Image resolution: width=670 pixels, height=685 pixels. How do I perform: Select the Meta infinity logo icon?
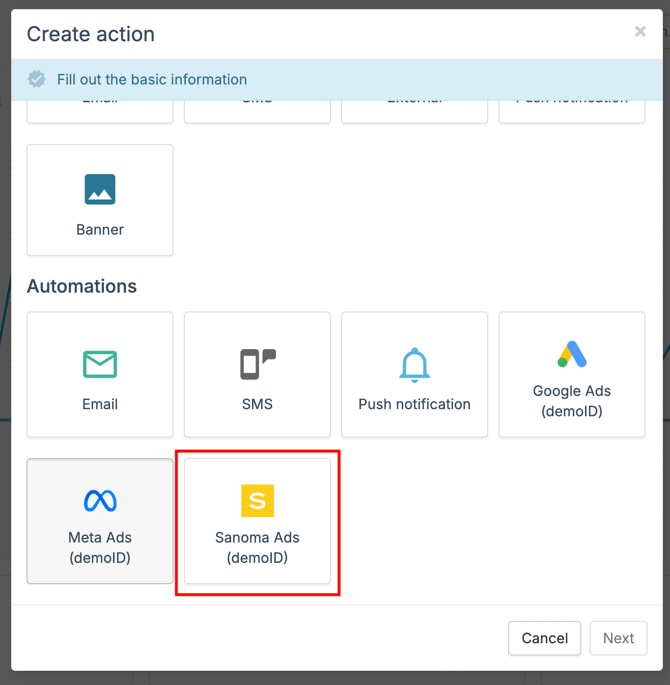tap(100, 500)
